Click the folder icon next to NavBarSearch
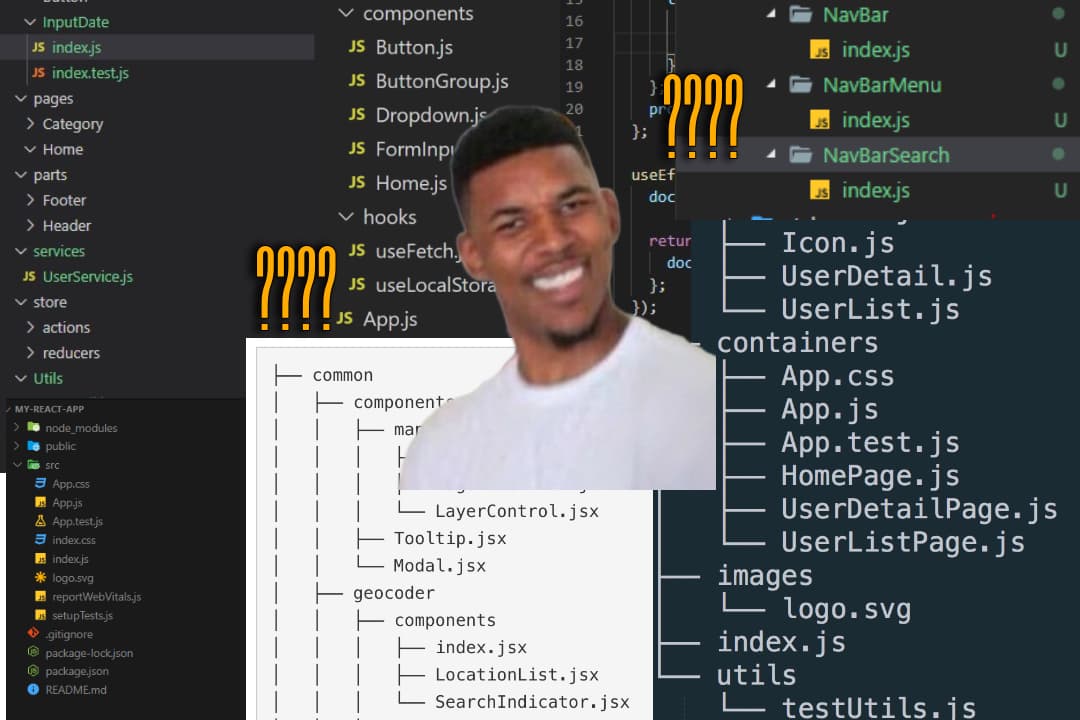The width and height of the screenshot is (1080, 720). coord(800,155)
